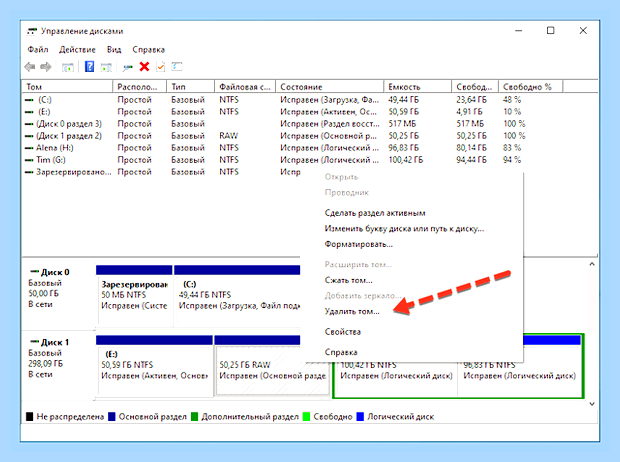
Task: Open the Действие menu
Action: [78, 50]
